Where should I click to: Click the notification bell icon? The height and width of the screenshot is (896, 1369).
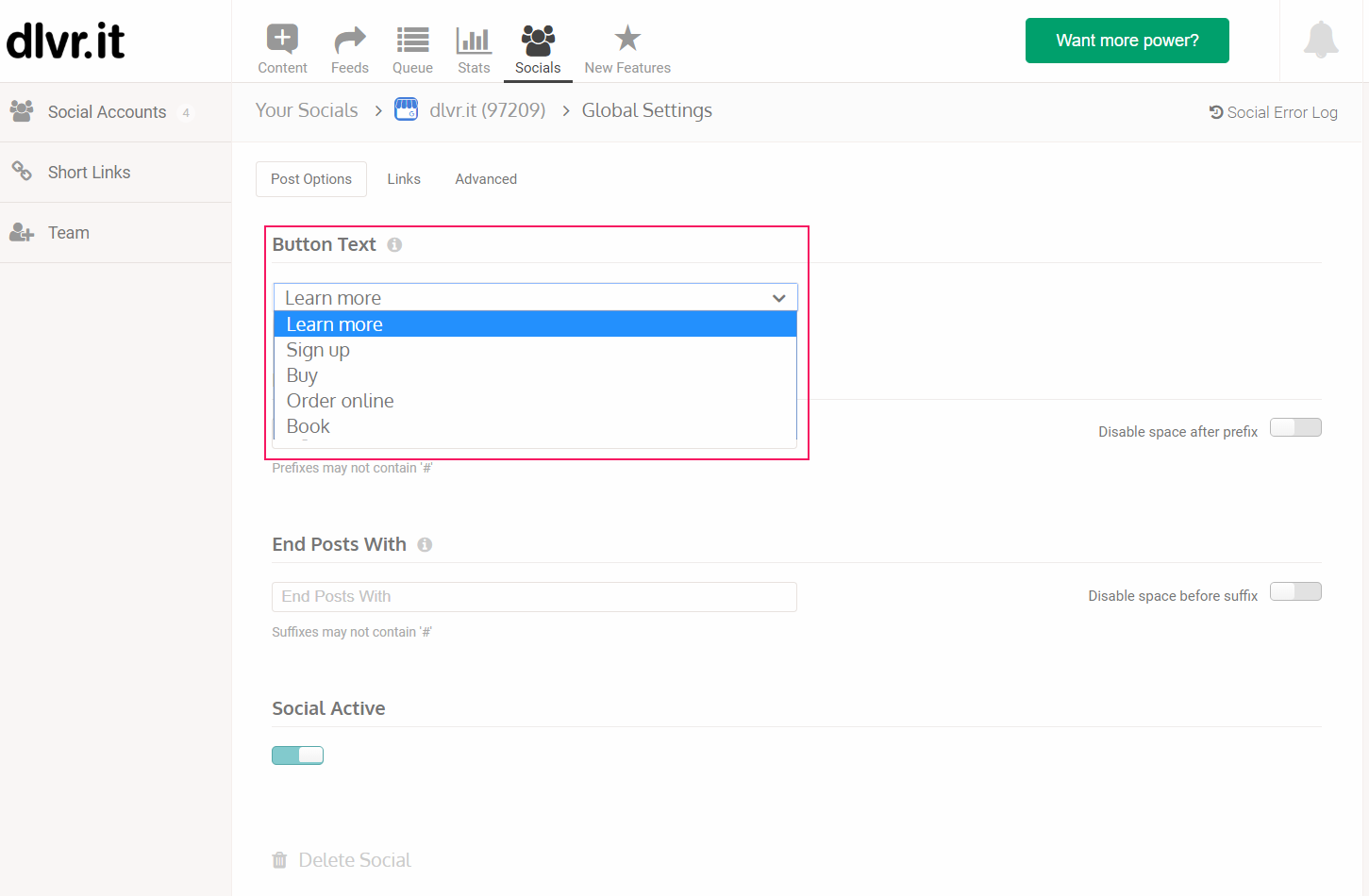1321,40
